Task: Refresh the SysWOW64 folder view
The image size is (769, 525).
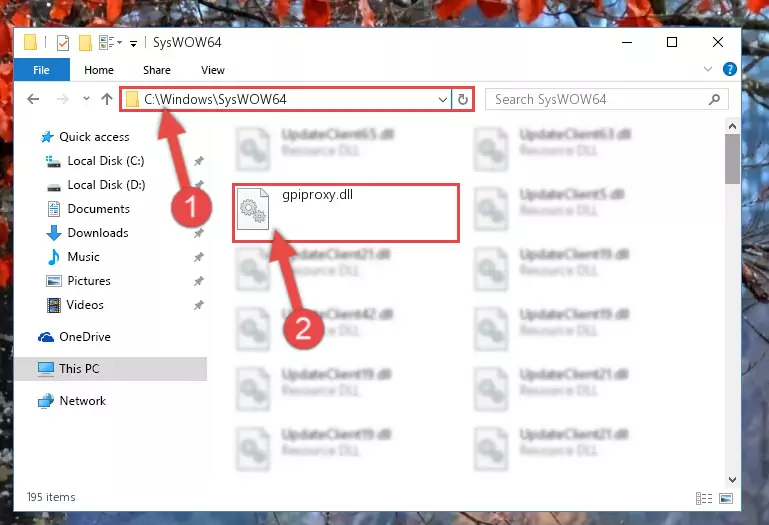Action: [462, 100]
